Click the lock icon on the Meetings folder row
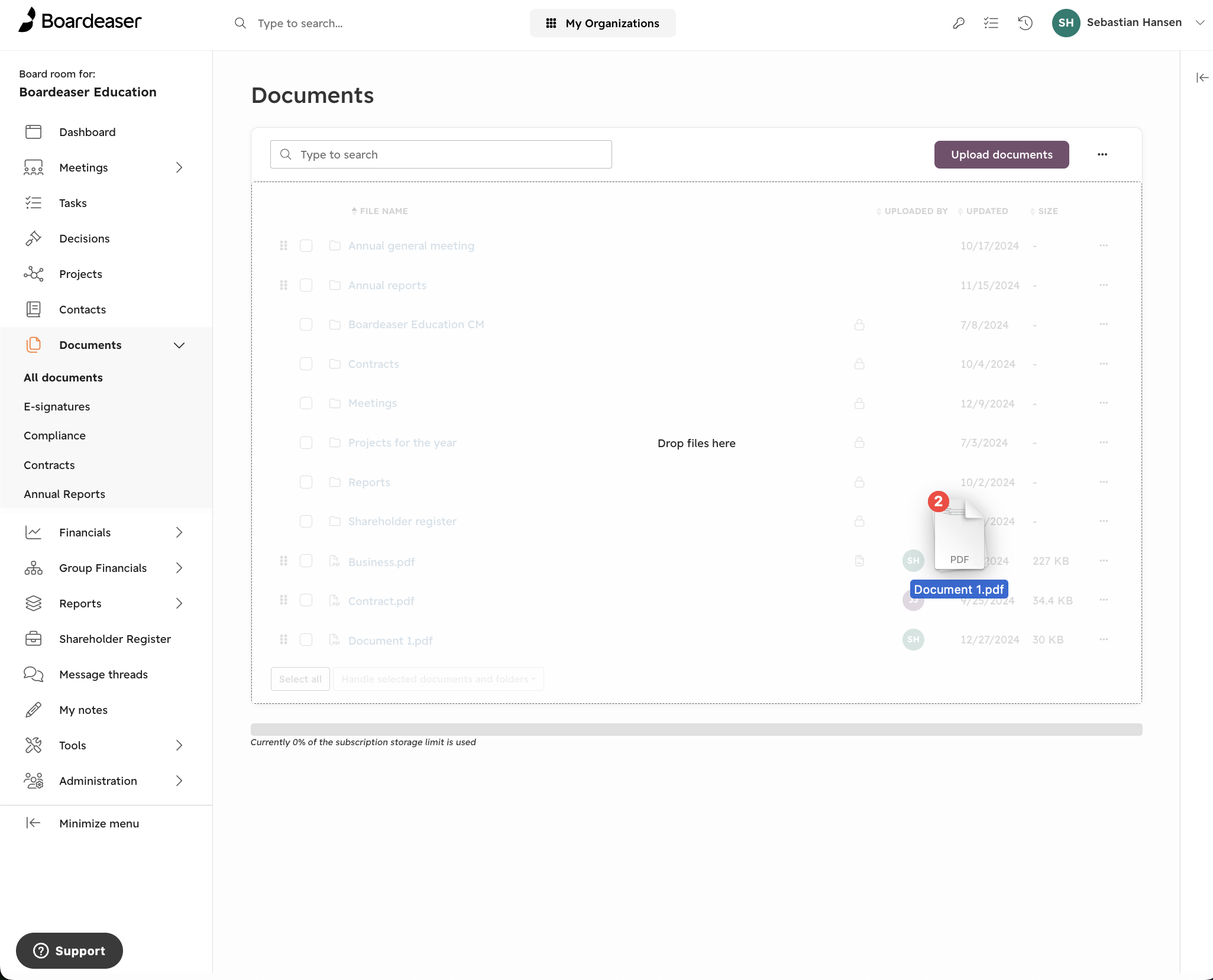The height and width of the screenshot is (980, 1213). click(859, 403)
